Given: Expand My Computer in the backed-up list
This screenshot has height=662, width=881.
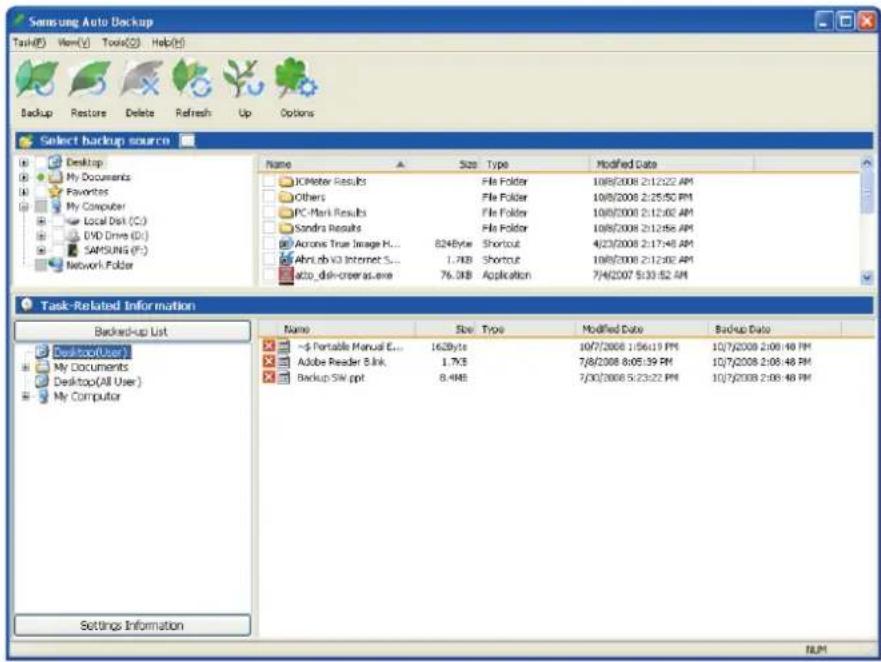Looking at the screenshot, I should tap(25, 396).
